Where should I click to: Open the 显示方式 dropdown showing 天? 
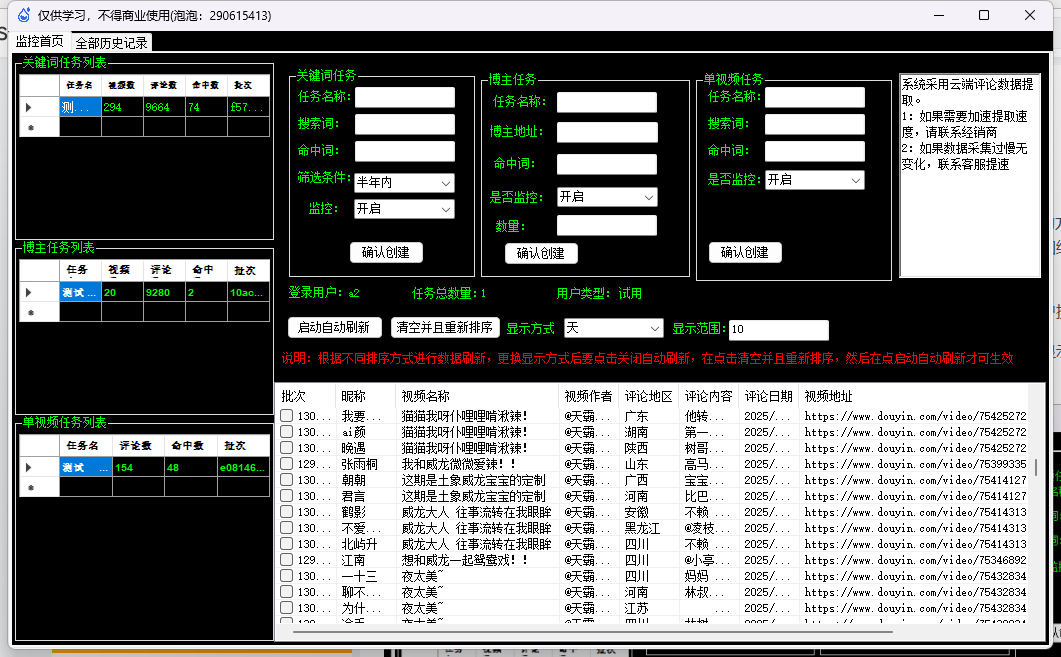(x=613, y=328)
